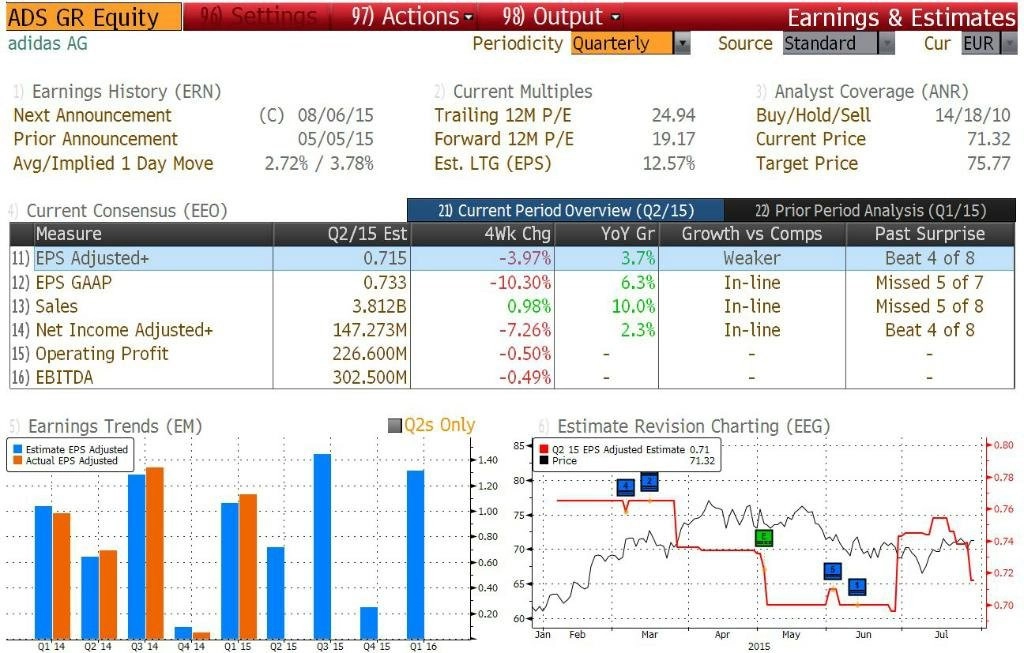The height and width of the screenshot is (653, 1024).
Task: Open the Periodicity Quarterly dropdown arrow
Action: tap(682, 44)
